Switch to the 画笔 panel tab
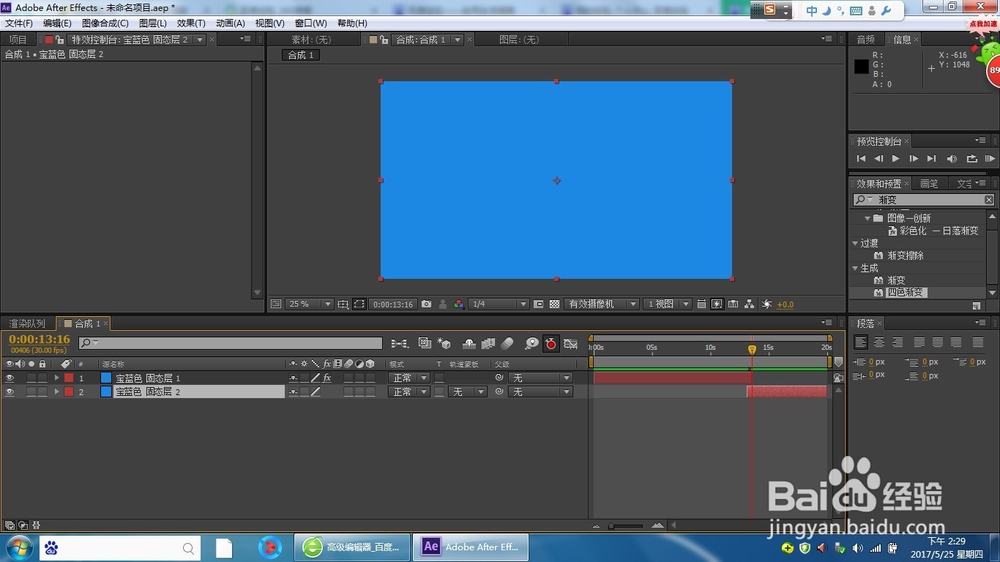Image resolution: width=1000 pixels, height=562 pixels. (x=929, y=184)
